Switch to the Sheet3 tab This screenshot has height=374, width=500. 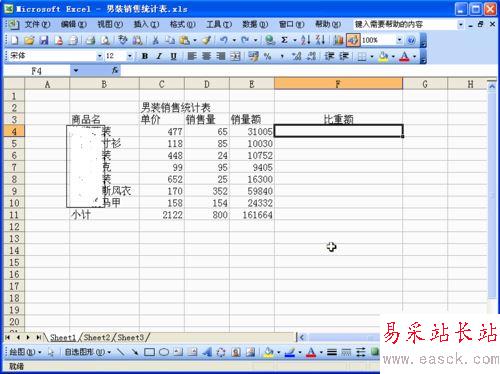(x=131, y=338)
